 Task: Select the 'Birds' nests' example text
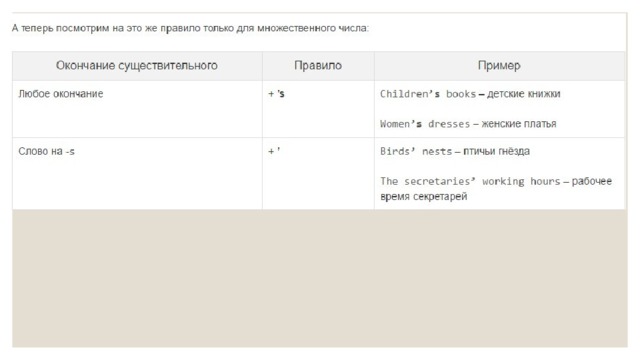coord(416,151)
